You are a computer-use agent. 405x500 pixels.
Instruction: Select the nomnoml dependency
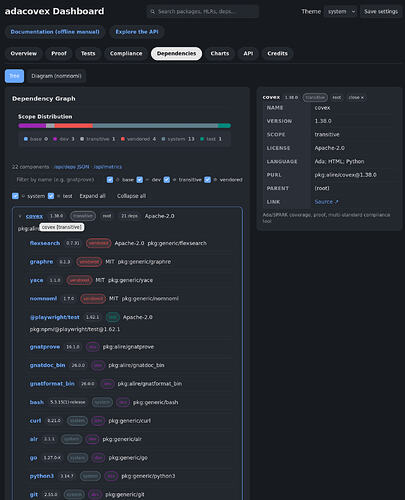(x=43, y=299)
